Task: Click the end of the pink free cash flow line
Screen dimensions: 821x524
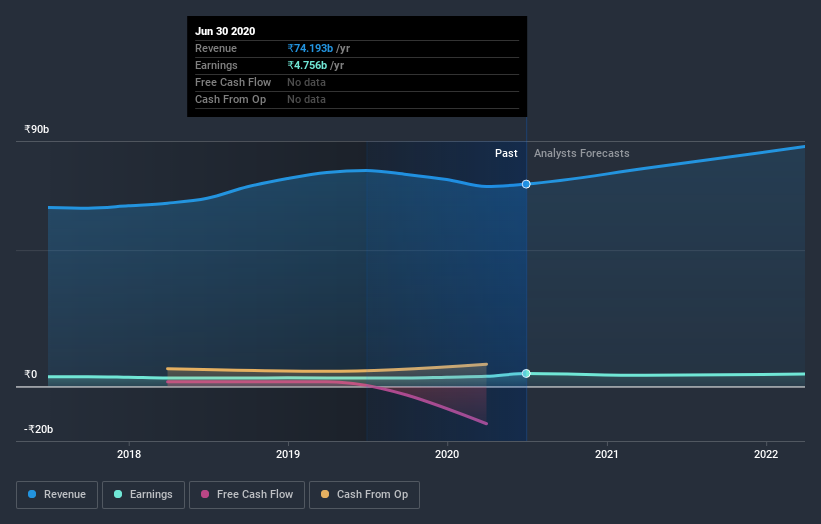Action: pos(486,423)
